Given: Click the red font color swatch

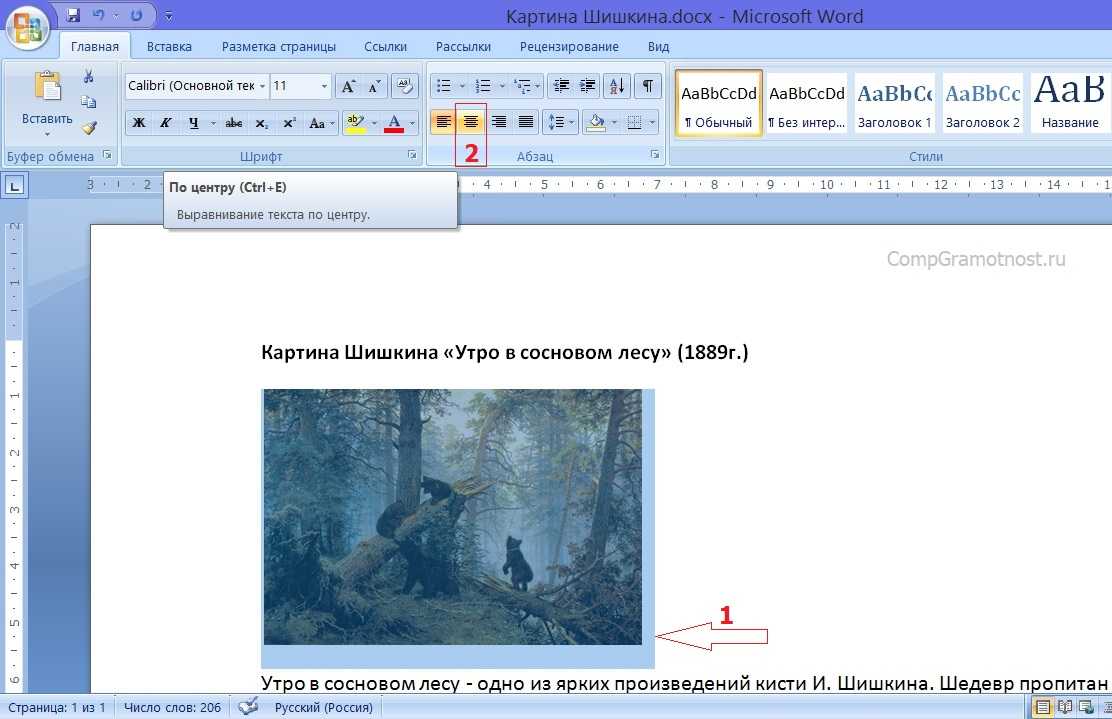Looking at the screenshot, I should click(393, 123).
